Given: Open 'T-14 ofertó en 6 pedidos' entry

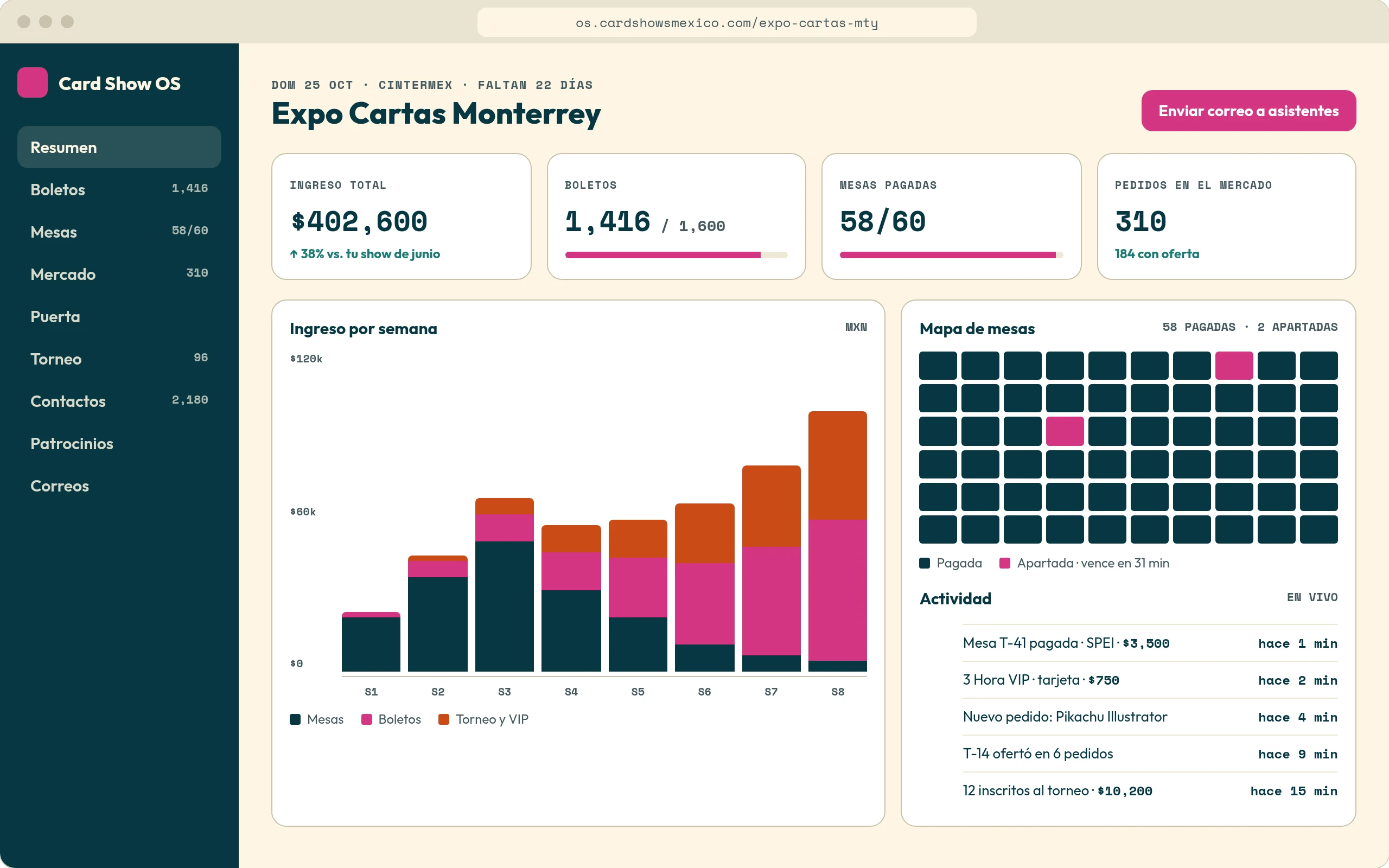Looking at the screenshot, I should coord(1150,754).
